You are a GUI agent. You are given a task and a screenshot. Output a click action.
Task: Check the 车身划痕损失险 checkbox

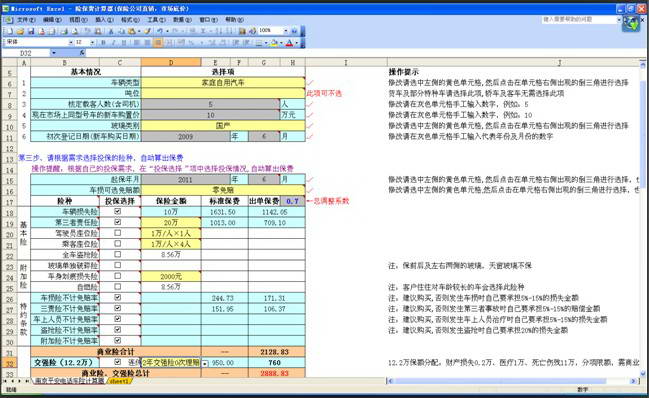[x=118, y=276]
